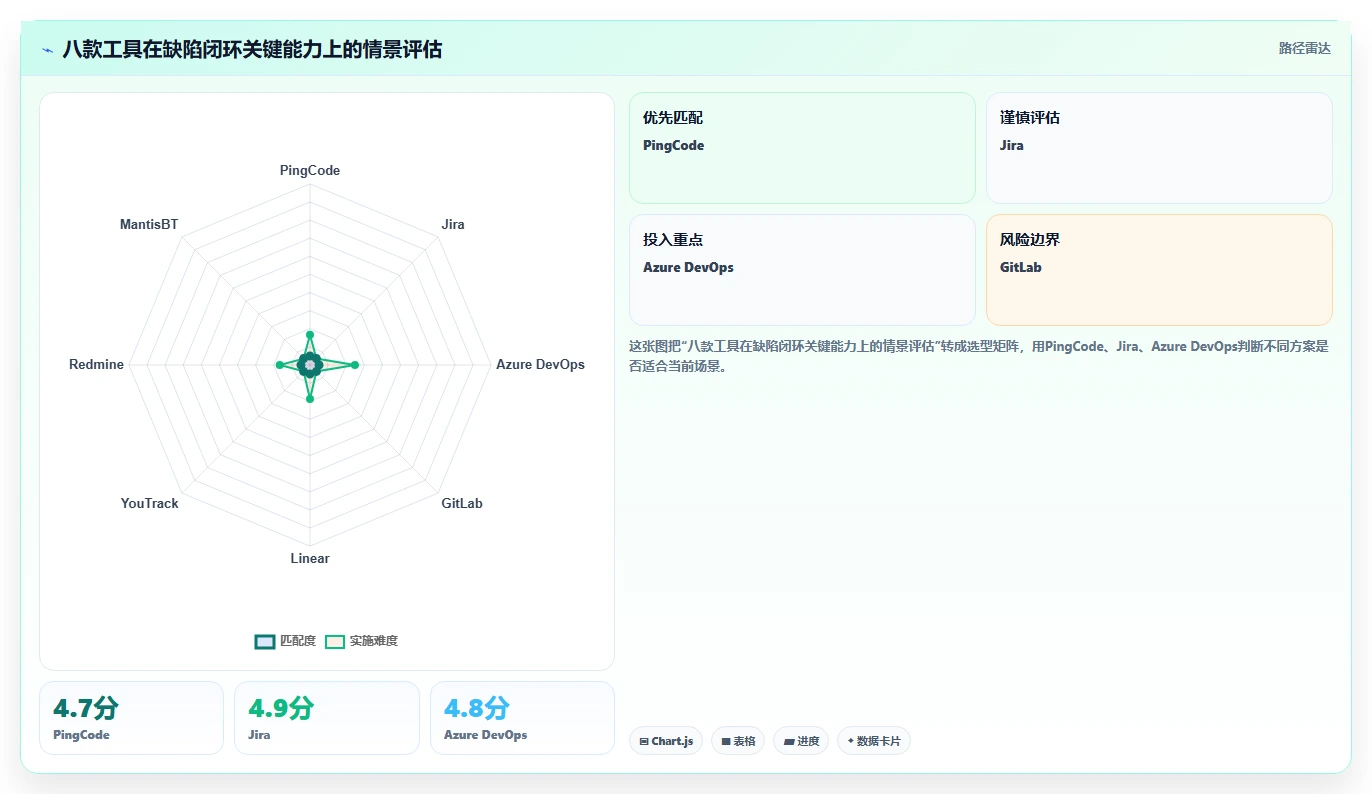The width and height of the screenshot is (1372, 794).
Task: Click the radar data point toward Azure DevOps
Action: [x=355, y=365]
